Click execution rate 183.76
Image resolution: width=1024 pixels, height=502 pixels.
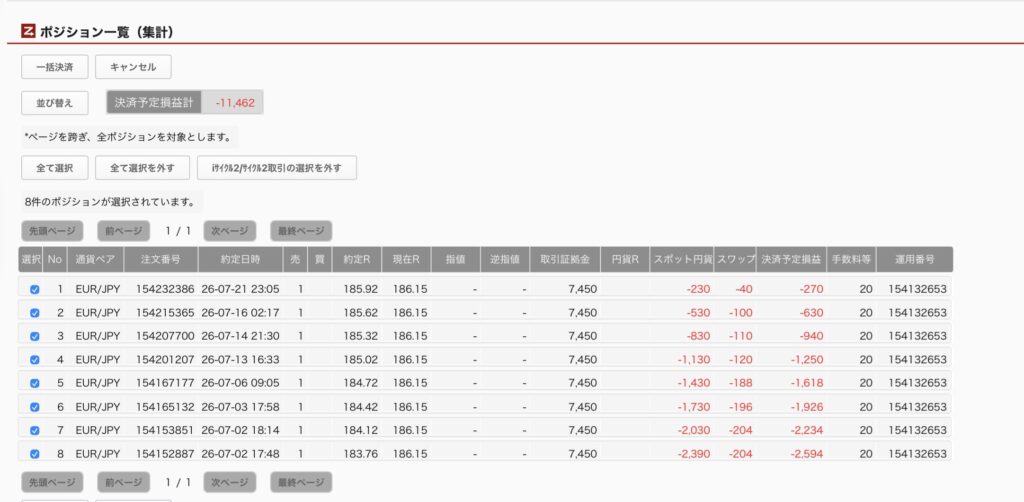pyautogui.click(x=360, y=454)
